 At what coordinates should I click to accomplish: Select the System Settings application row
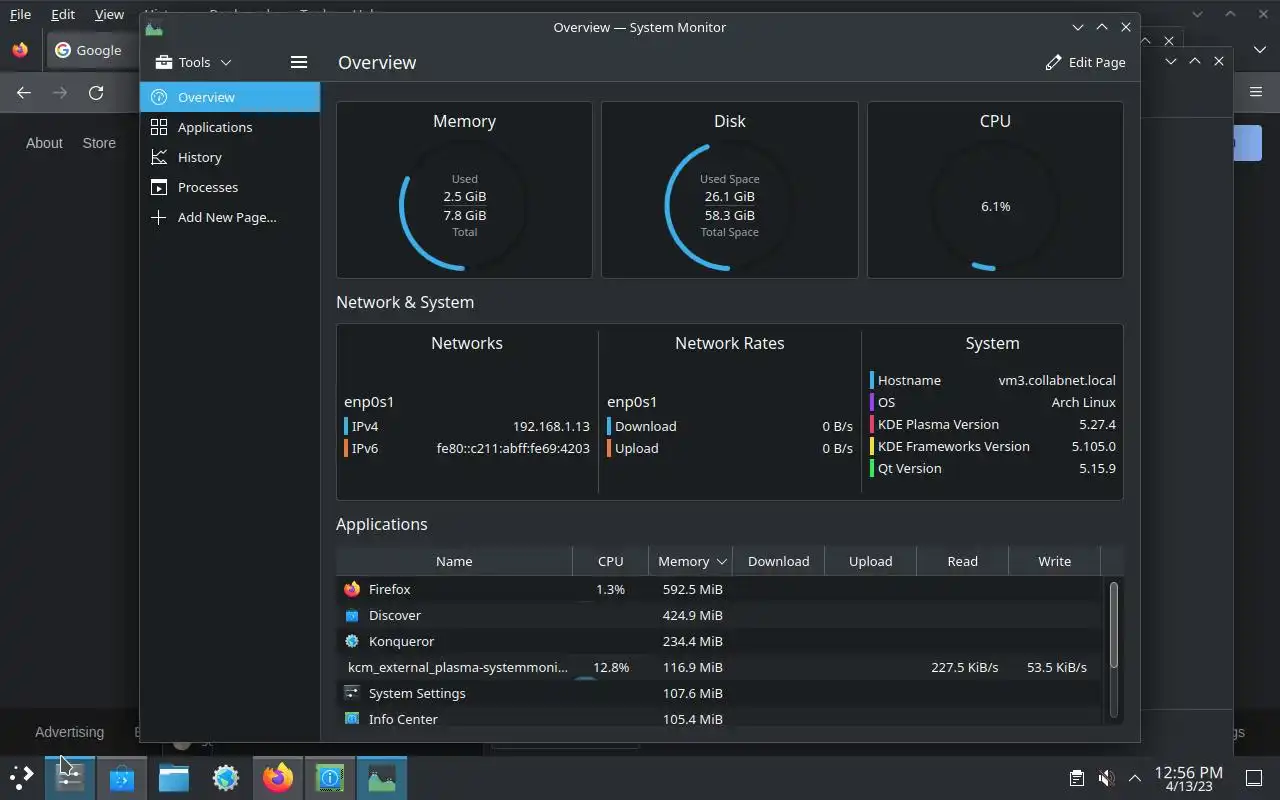point(720,693)
